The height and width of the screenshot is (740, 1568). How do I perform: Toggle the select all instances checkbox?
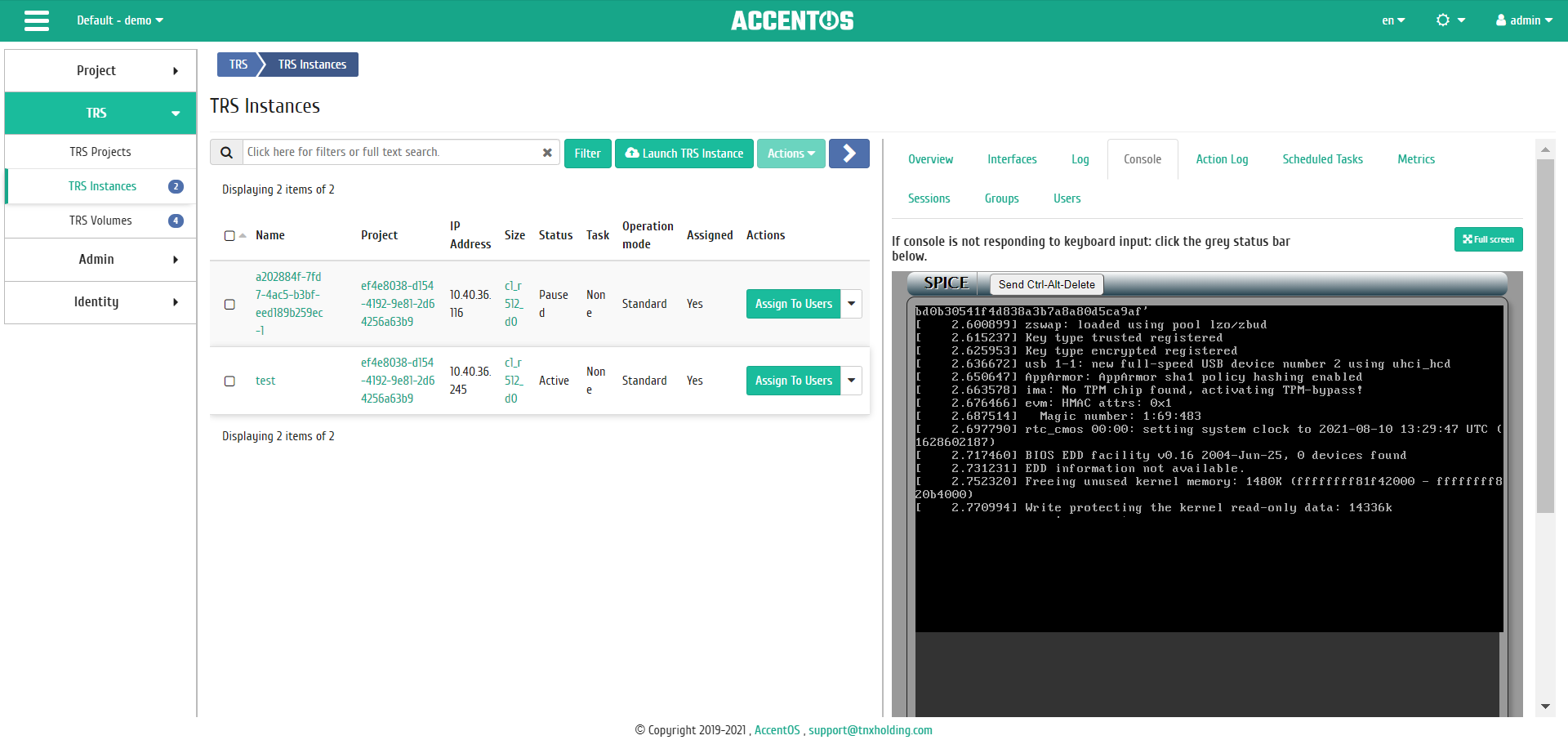click(x=229, y=236)
